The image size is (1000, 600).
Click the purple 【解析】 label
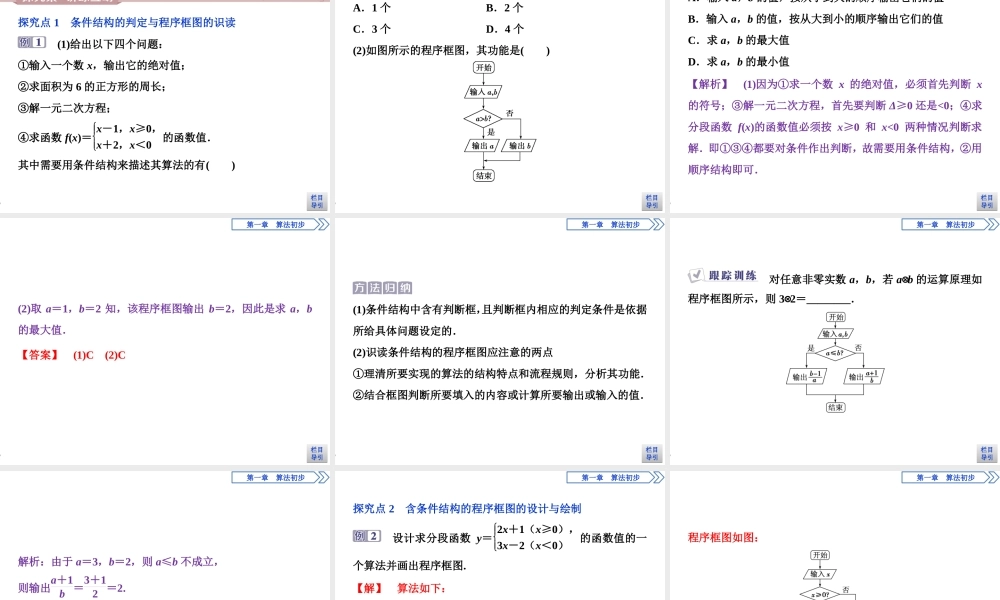coord(709,84)
